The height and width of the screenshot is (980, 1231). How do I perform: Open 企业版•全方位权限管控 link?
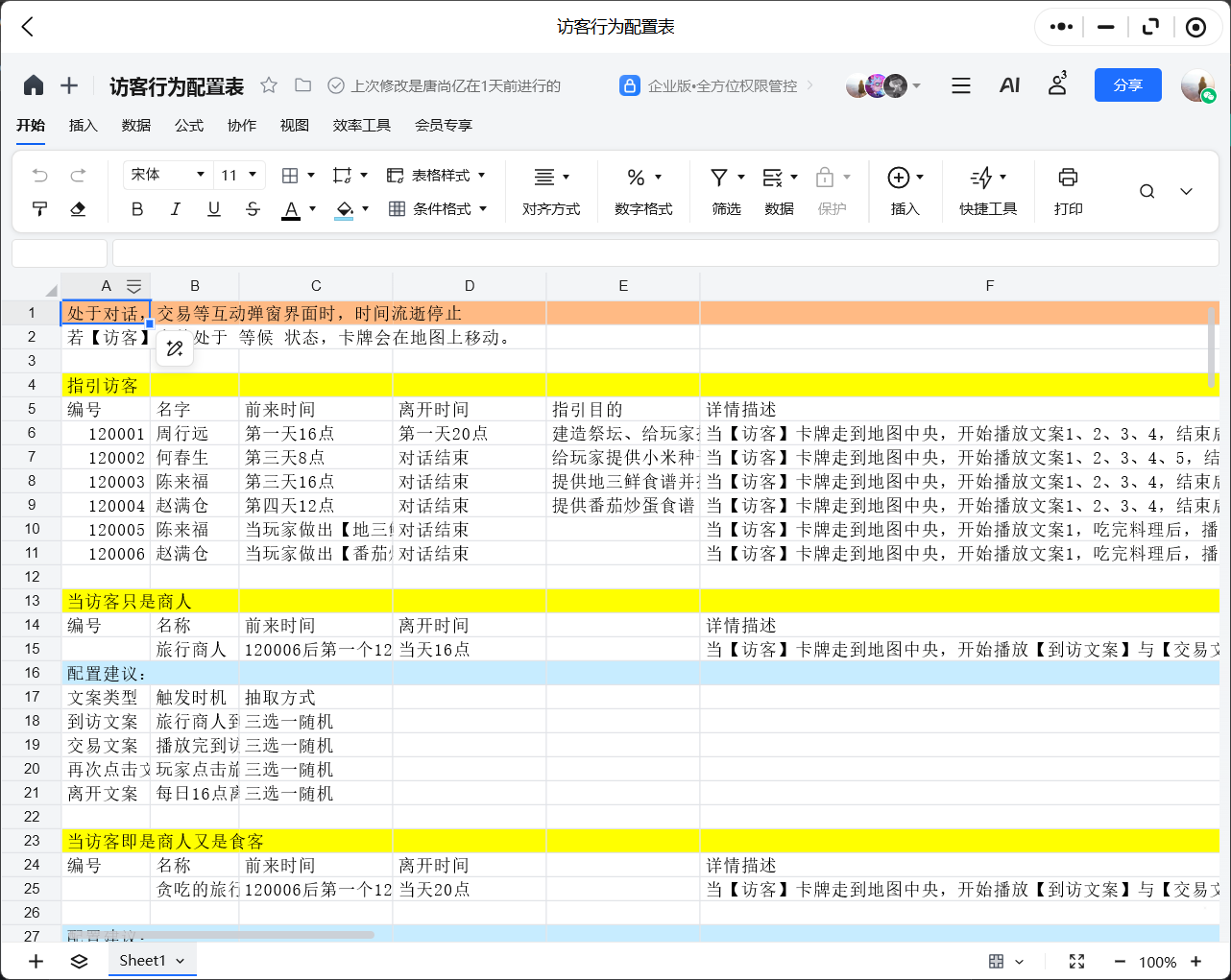[717, 85]
